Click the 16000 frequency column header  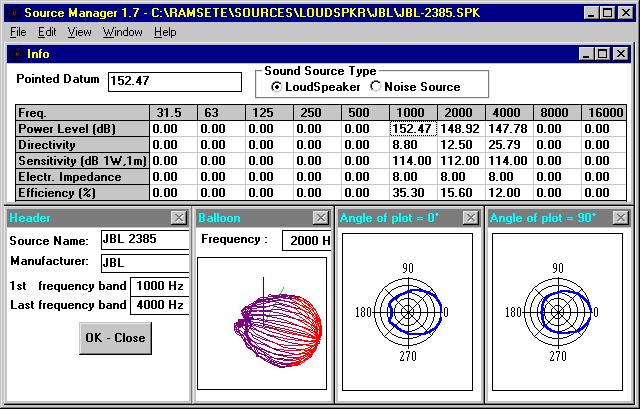tap(604, 113)
